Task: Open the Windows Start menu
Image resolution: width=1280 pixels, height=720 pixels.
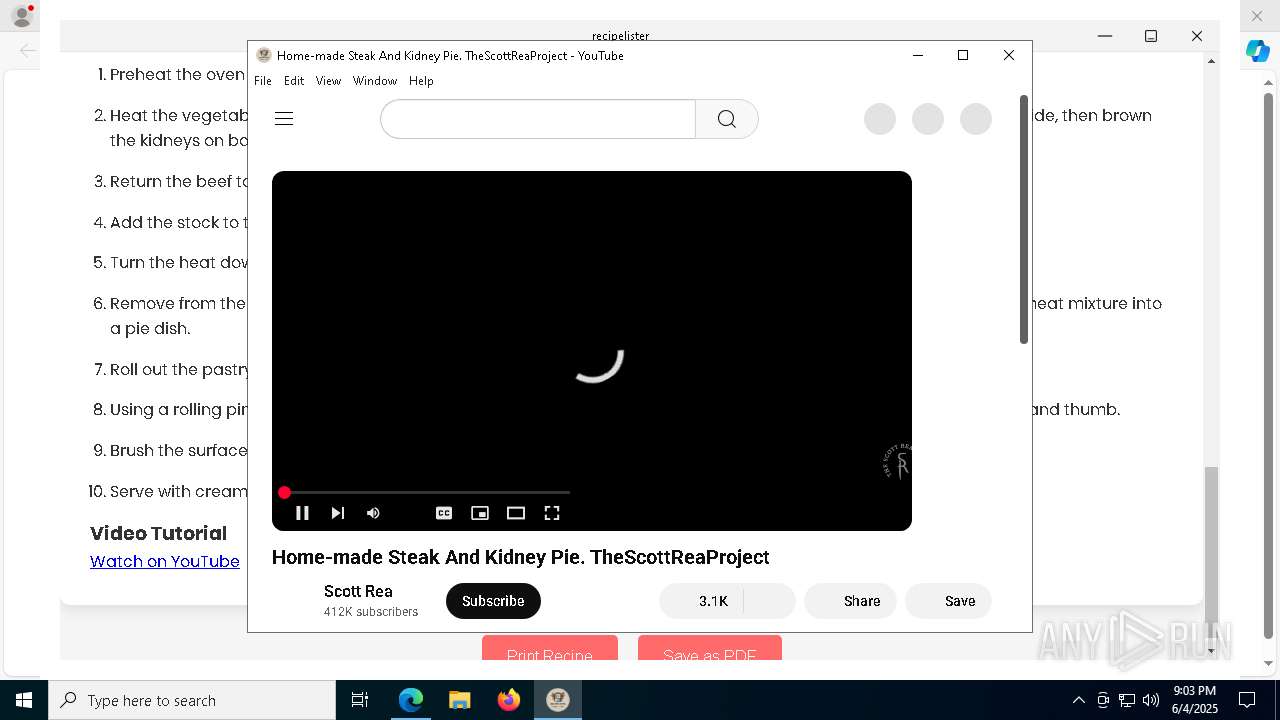Action: (24, 700)
